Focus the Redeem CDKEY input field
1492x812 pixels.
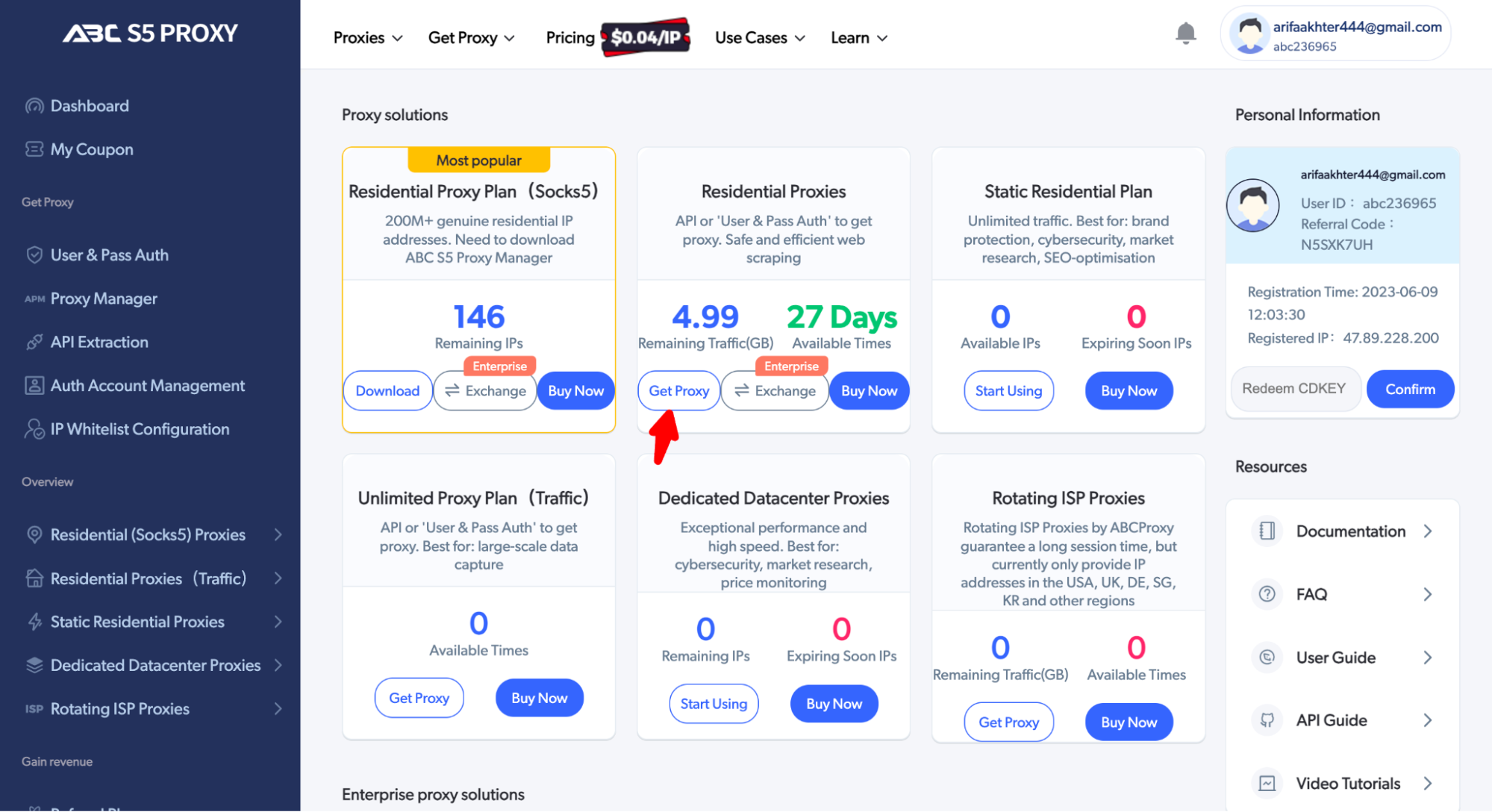pos(1296,389)
